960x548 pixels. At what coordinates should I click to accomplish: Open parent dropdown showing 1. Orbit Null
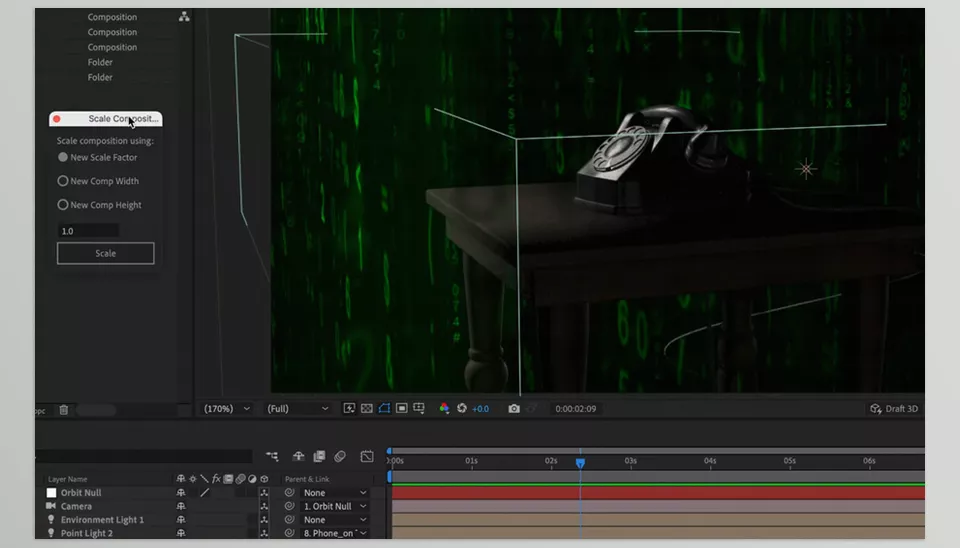334,506
